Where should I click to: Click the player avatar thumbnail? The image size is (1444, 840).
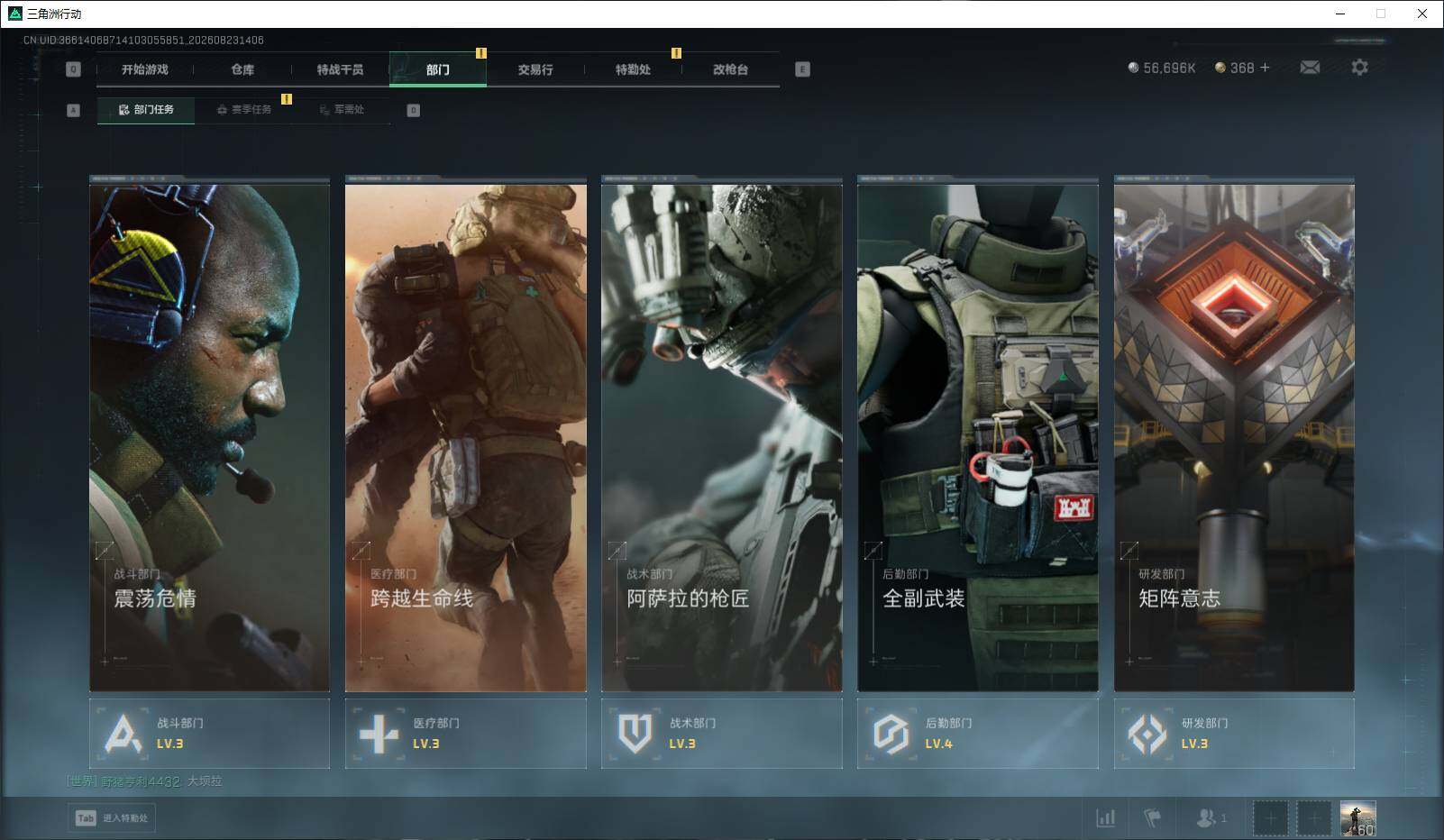[1357, 818]
